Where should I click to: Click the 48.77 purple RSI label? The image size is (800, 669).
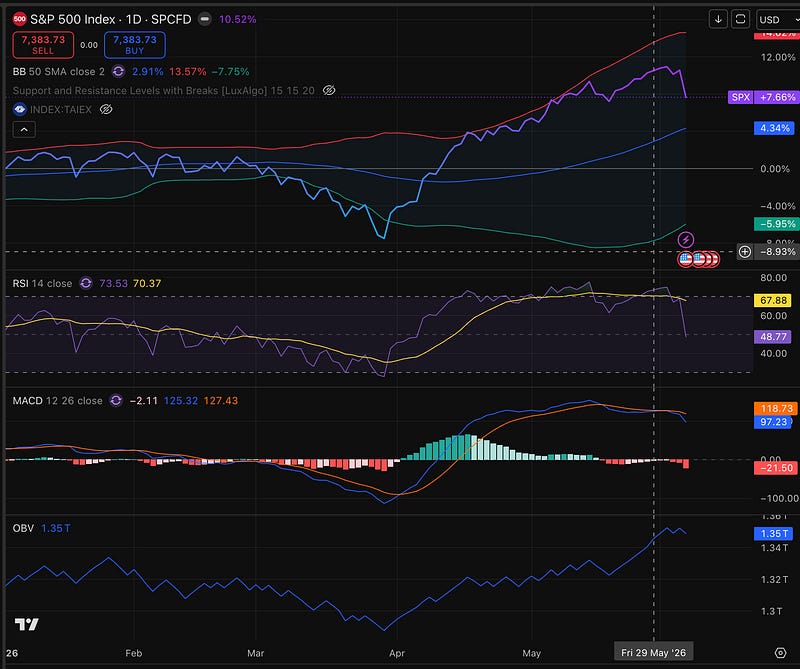coord(772,336)
